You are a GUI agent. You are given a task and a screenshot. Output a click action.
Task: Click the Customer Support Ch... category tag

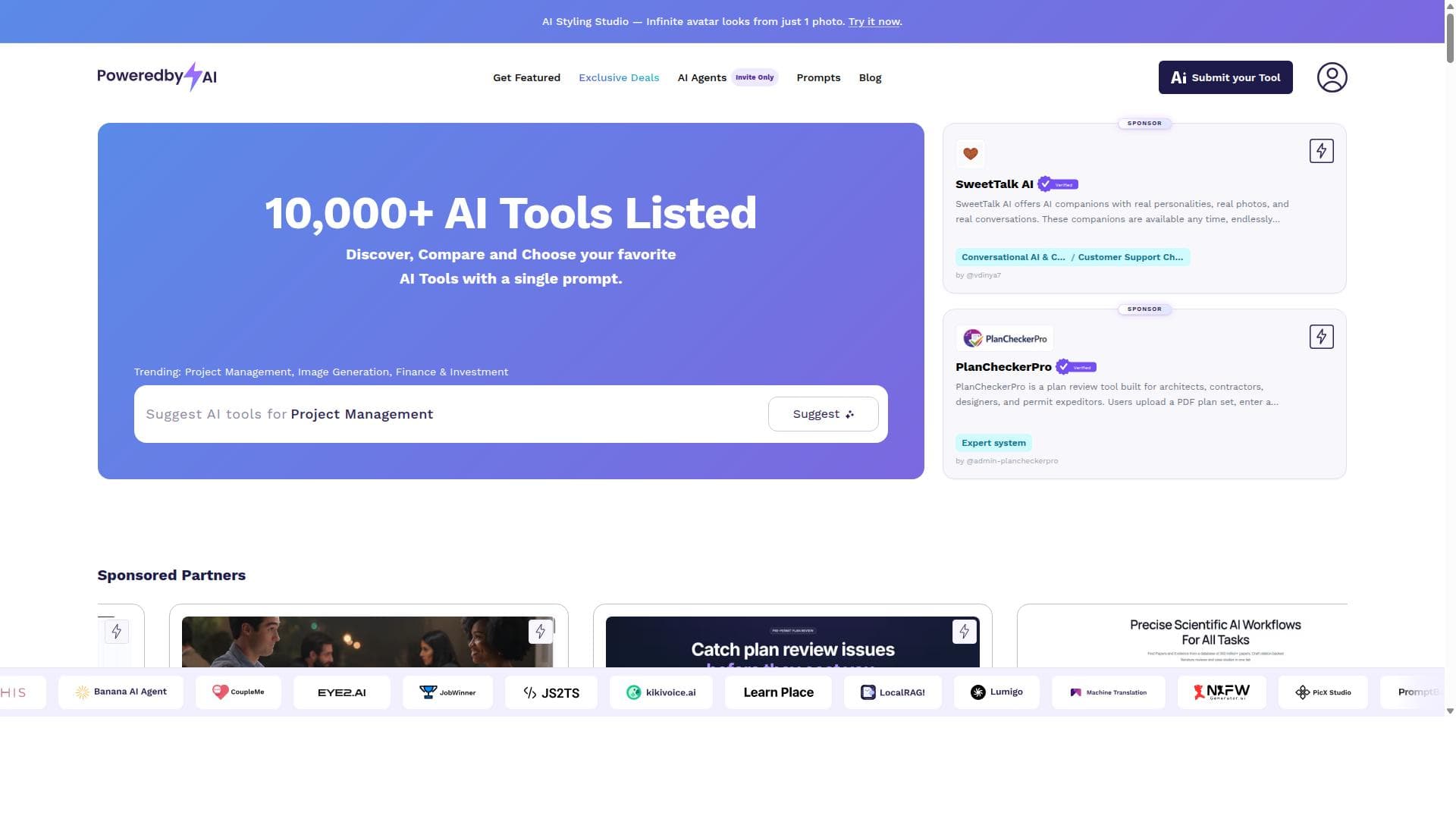(1130, 257)
